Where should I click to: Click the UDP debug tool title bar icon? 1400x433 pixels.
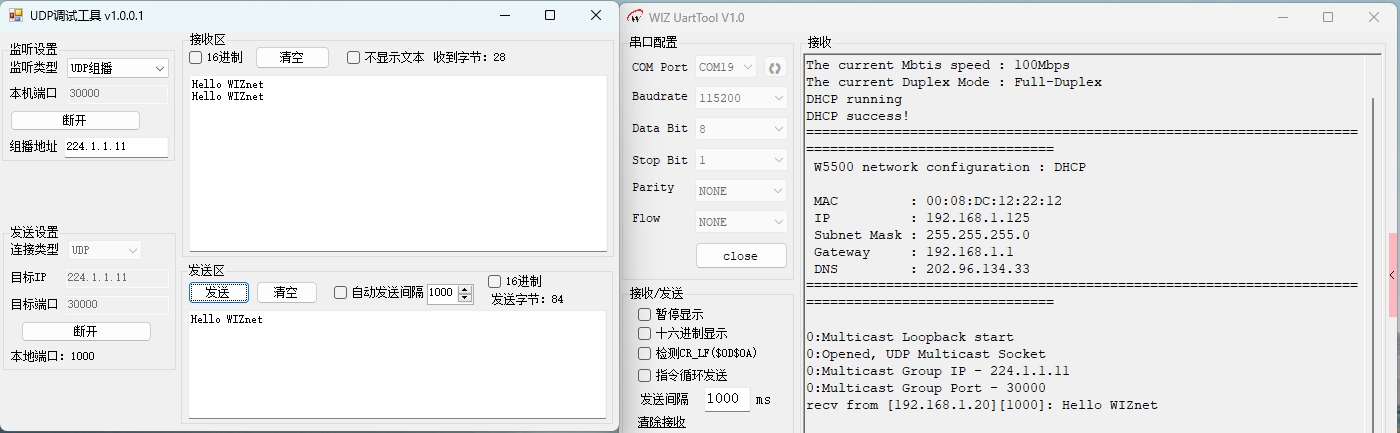click(15, 16)
